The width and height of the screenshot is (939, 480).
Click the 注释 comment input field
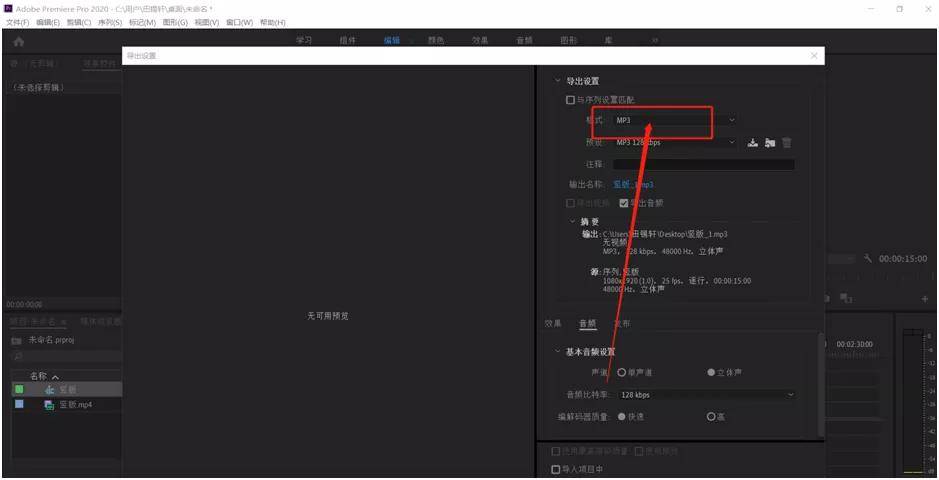tap(704, 164)
